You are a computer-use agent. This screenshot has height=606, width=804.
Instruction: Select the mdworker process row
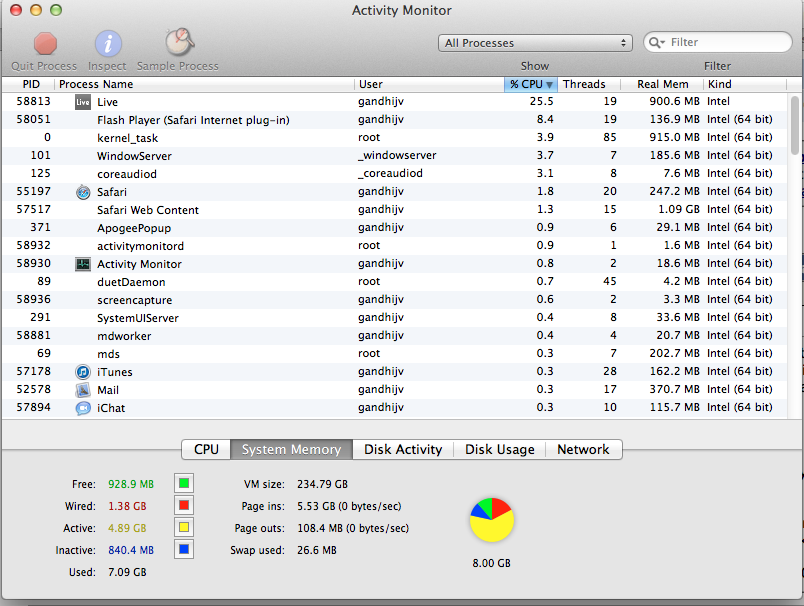395,336
